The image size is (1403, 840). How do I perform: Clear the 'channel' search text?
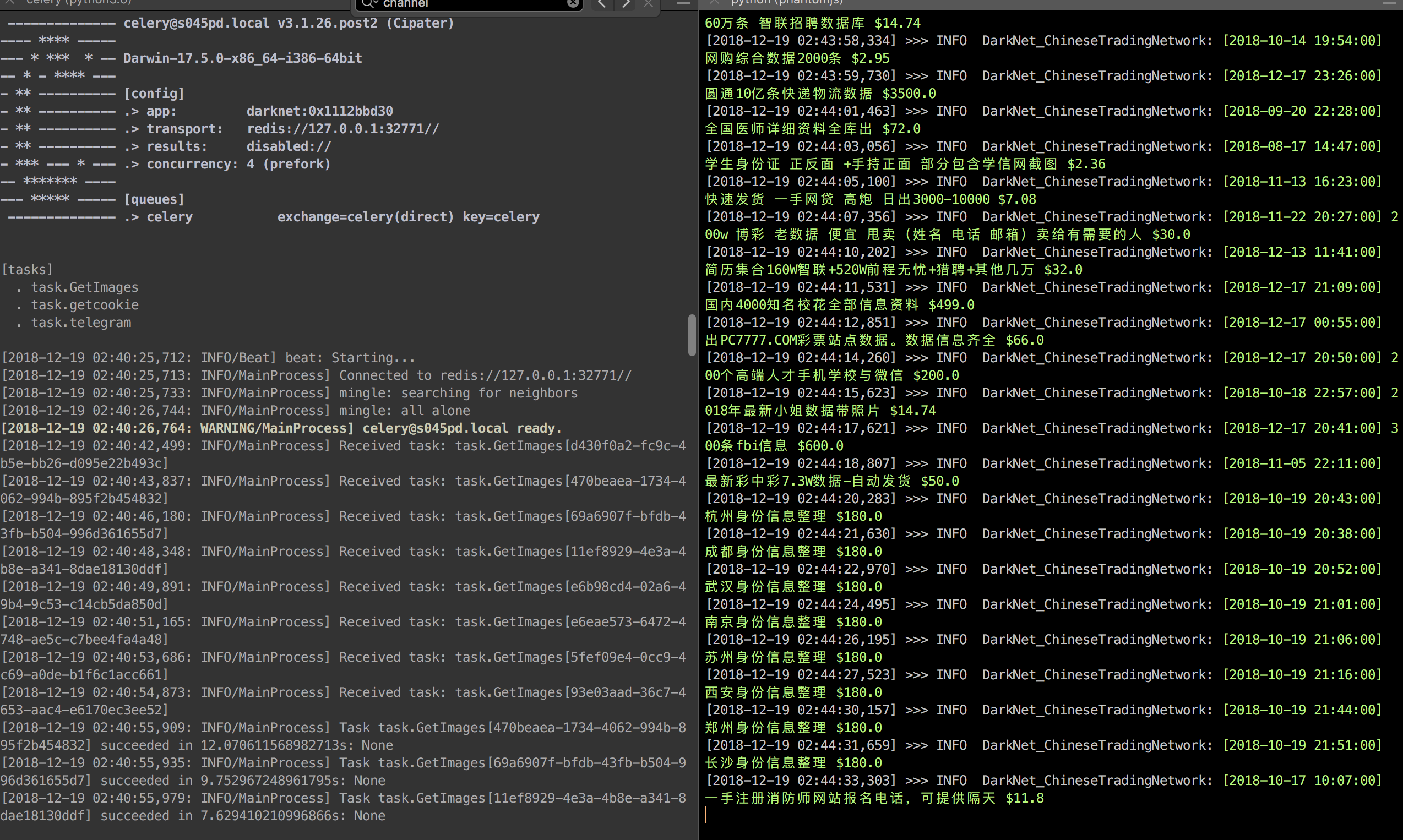click(573, 3)
